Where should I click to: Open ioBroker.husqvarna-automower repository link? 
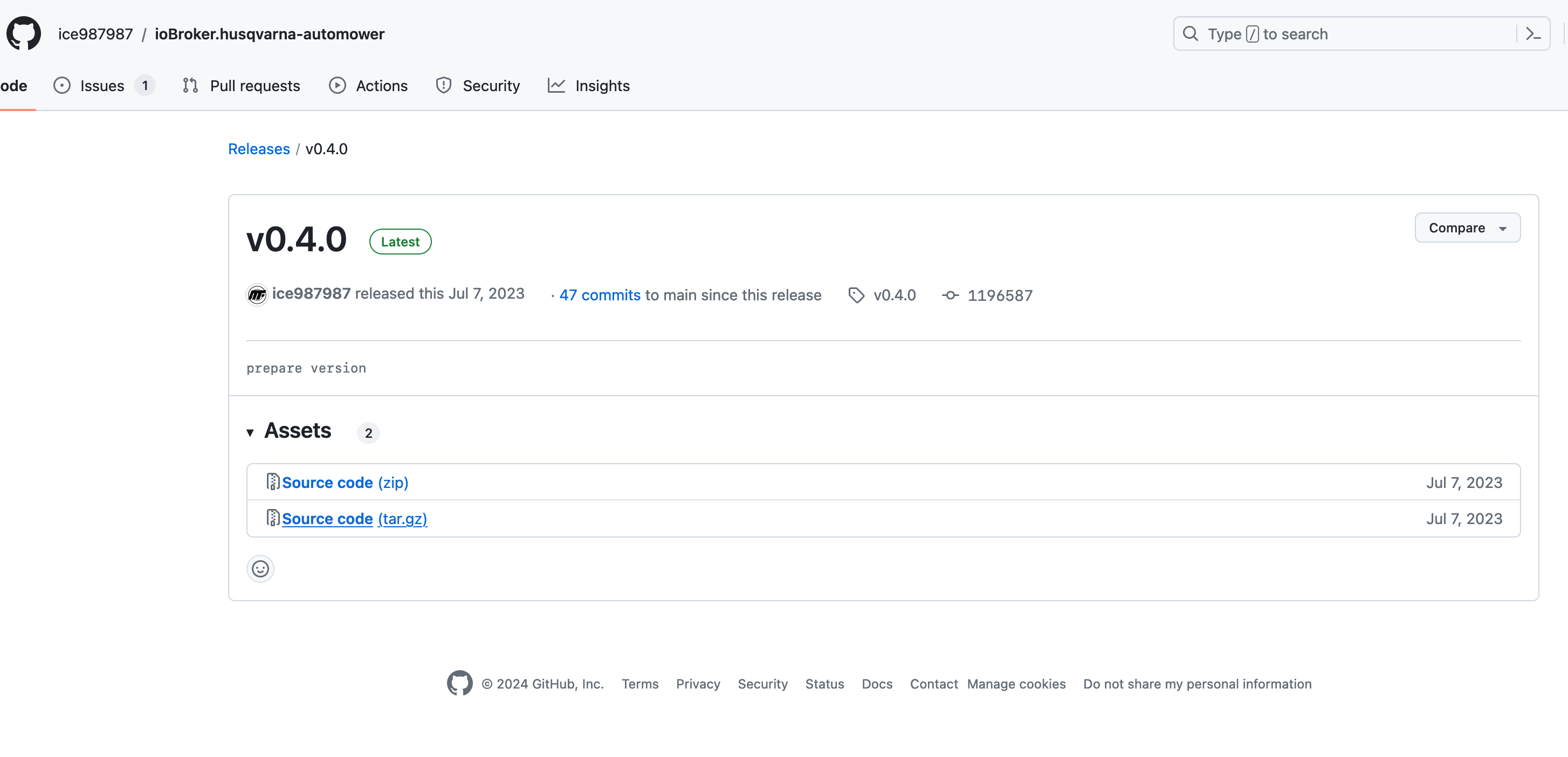[270, 34]
